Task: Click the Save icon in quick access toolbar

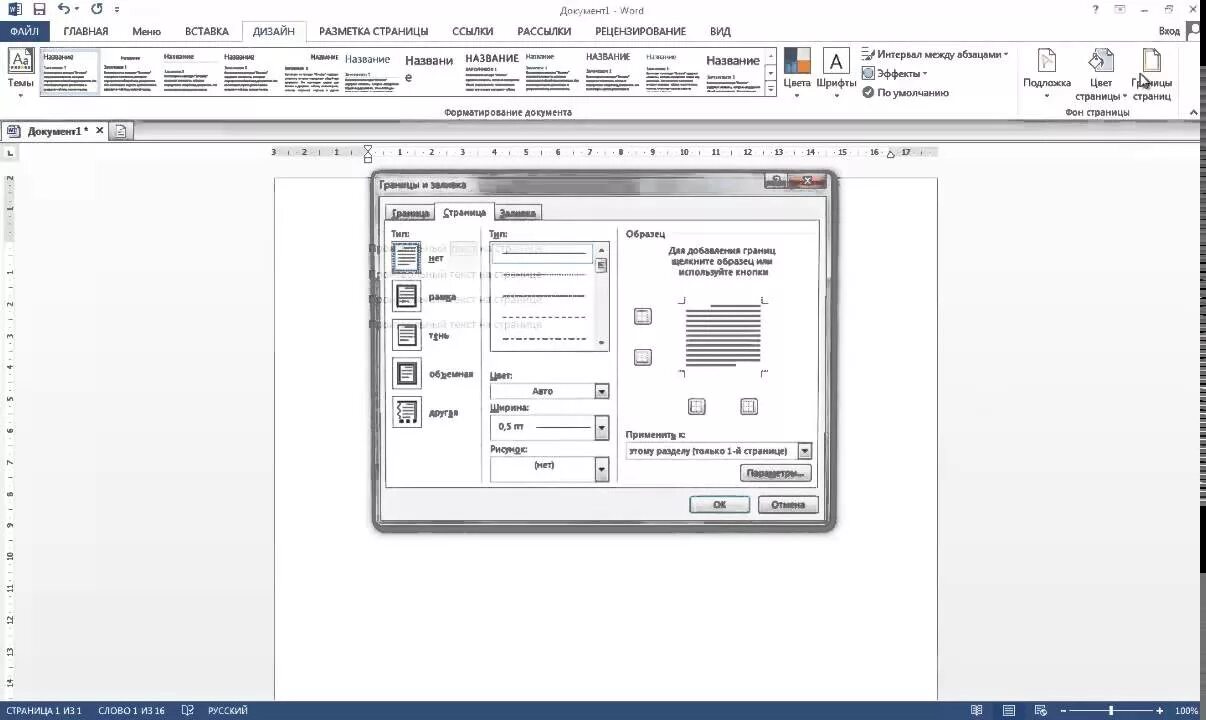Action: [x=39, y=9]
